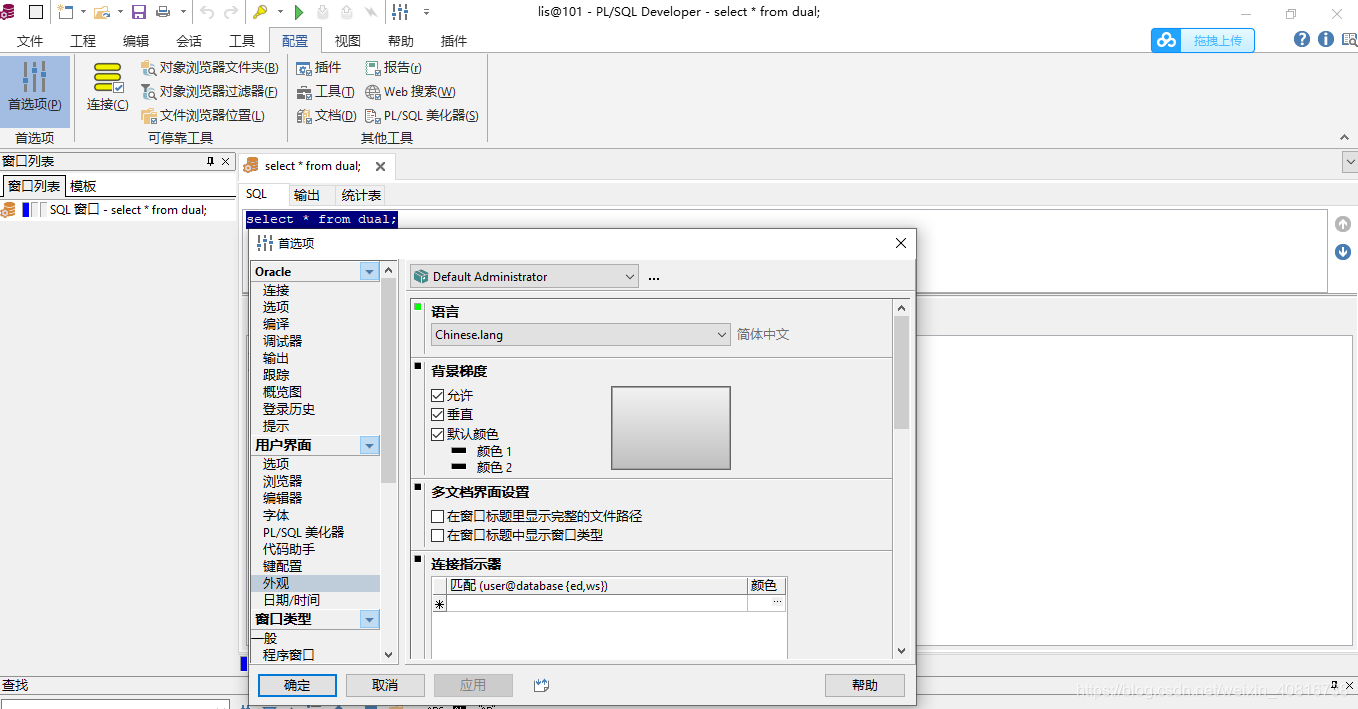Toggle the 垂直 checkbox
Screen dimensions: 1358x709
click(x=438, y=414)
